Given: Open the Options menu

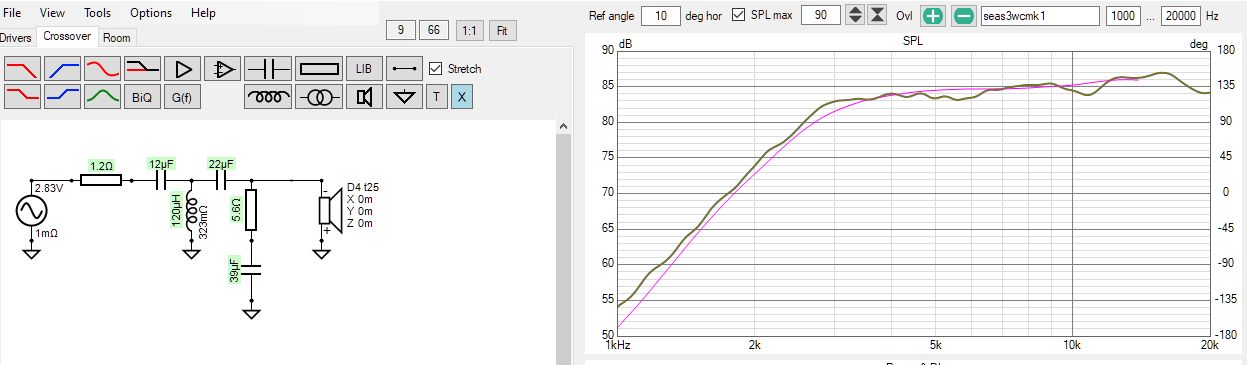Looking at the screenshot, I should tap(151, 13).
